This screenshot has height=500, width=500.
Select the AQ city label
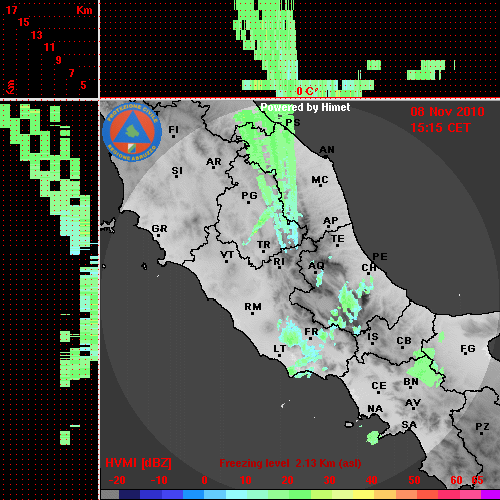pyautogui.click(x=316, y=266)
